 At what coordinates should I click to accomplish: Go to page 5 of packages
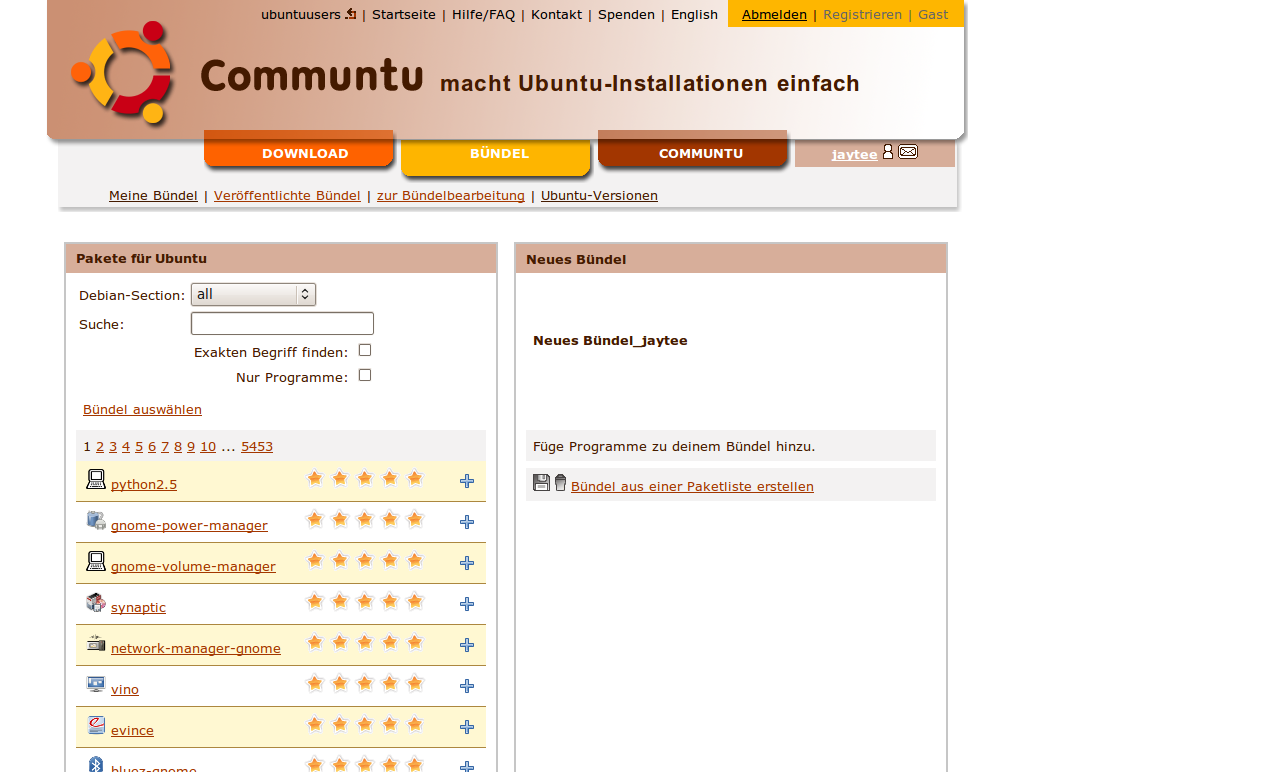click(139, 446)
